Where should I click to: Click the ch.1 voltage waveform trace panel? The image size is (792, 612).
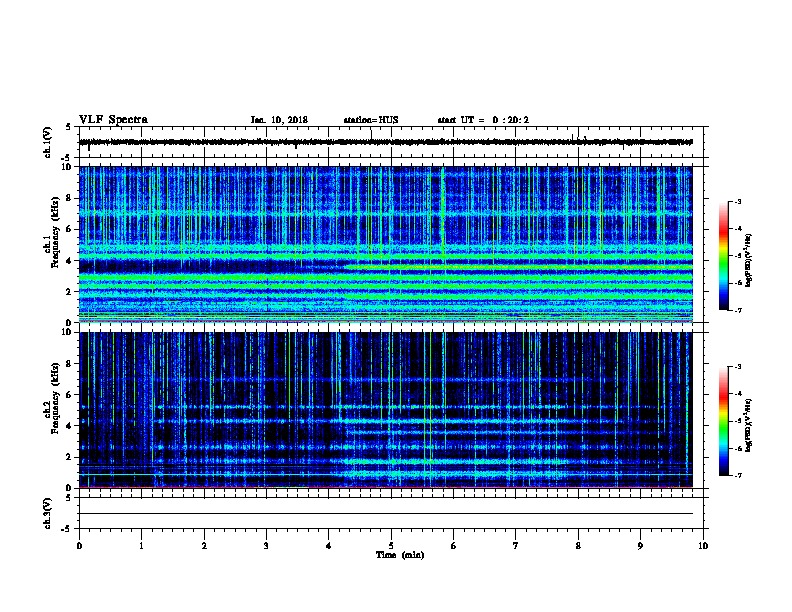point(391,142)
